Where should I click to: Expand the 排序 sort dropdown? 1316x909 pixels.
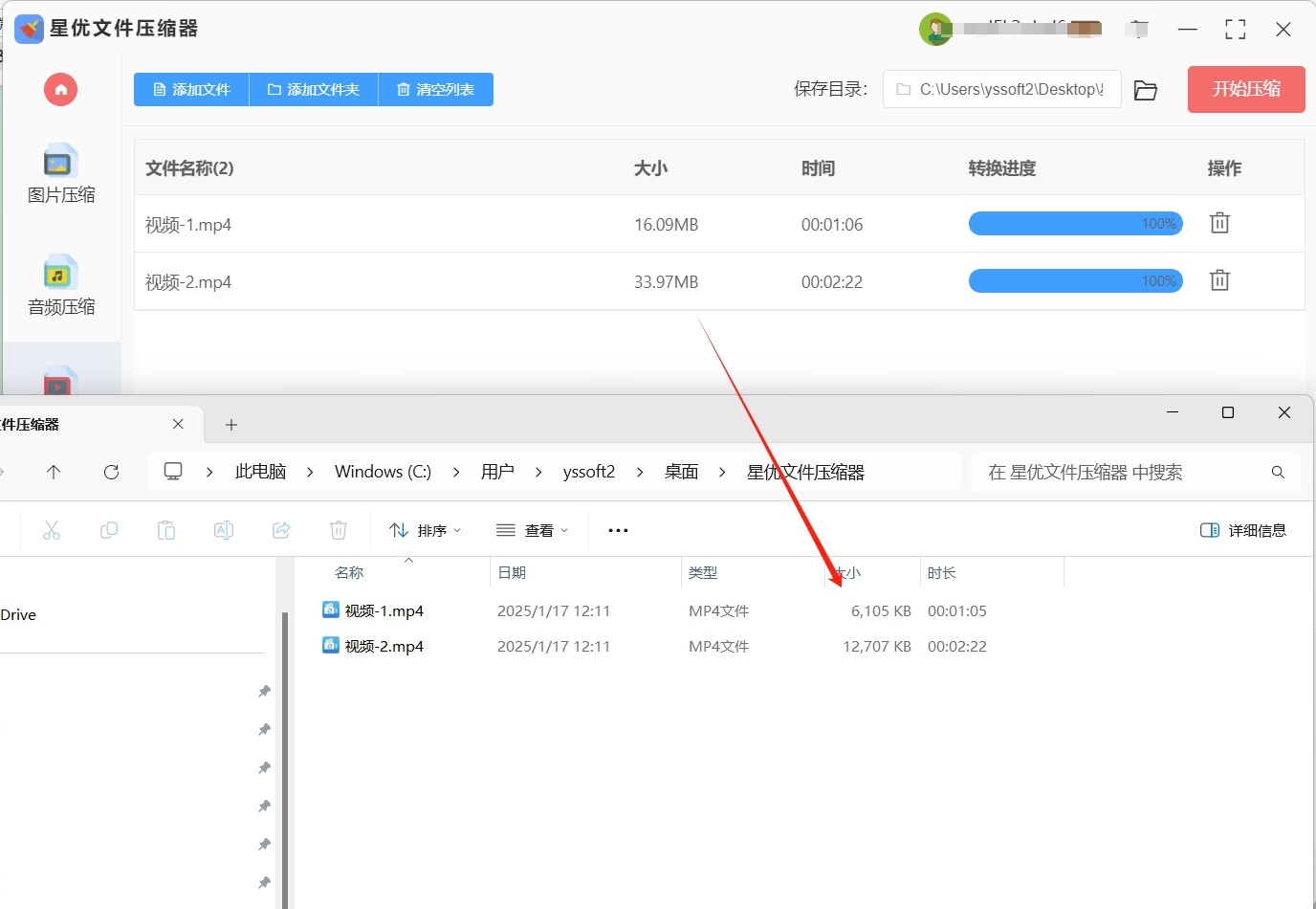(426, 530)
